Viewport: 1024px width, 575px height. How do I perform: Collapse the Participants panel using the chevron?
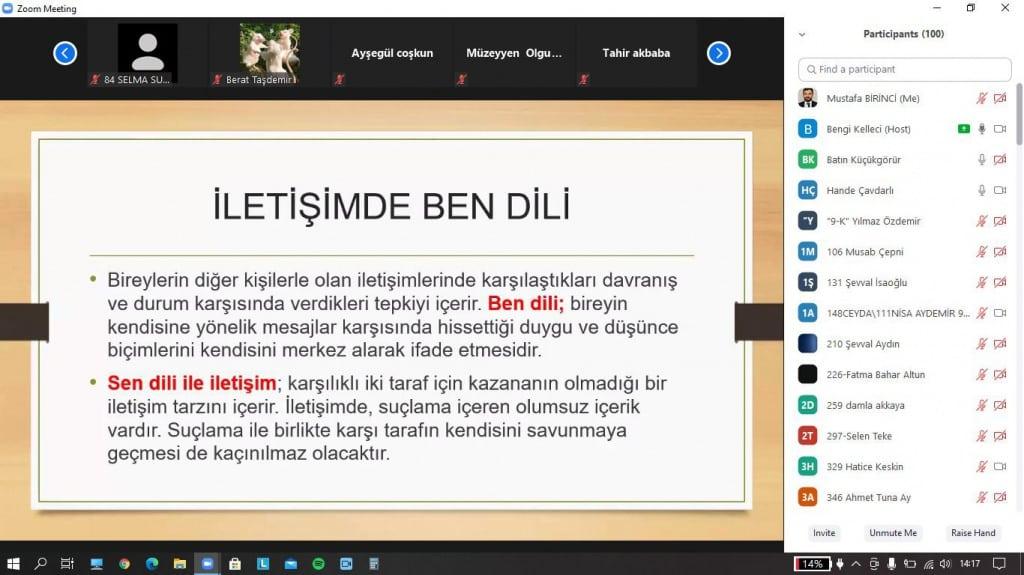pyautogui.click(x=802, y=34)
